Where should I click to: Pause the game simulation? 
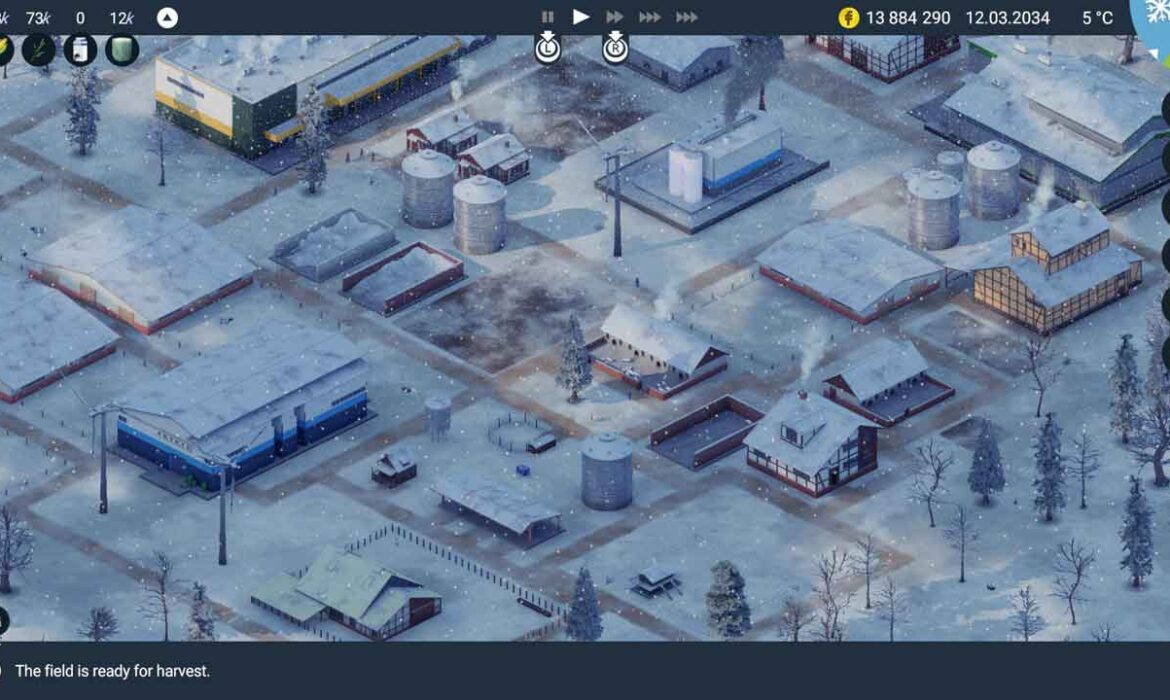tap(547, 17)
